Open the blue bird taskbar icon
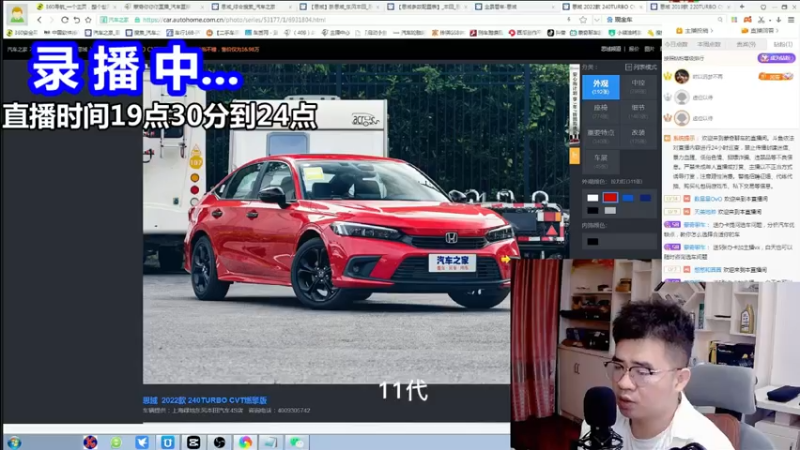800x450 pixels. point(142,442)
